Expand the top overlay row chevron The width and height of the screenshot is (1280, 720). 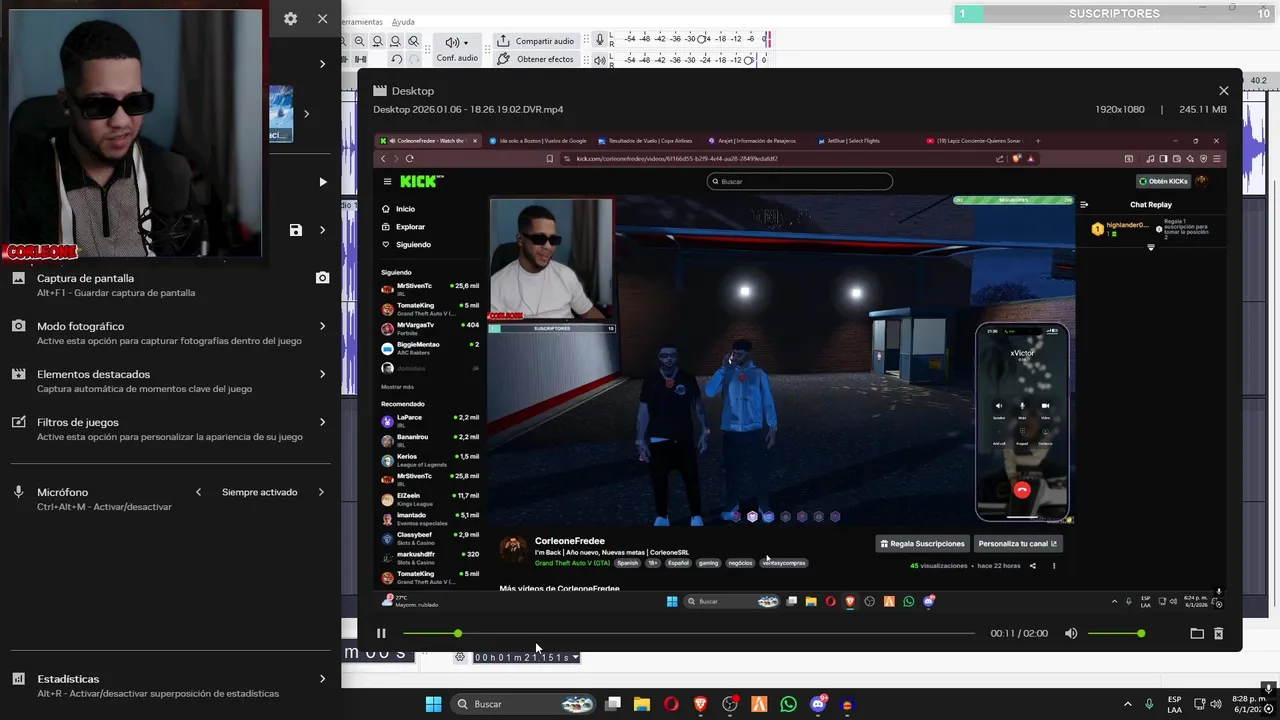pos(322,64)
